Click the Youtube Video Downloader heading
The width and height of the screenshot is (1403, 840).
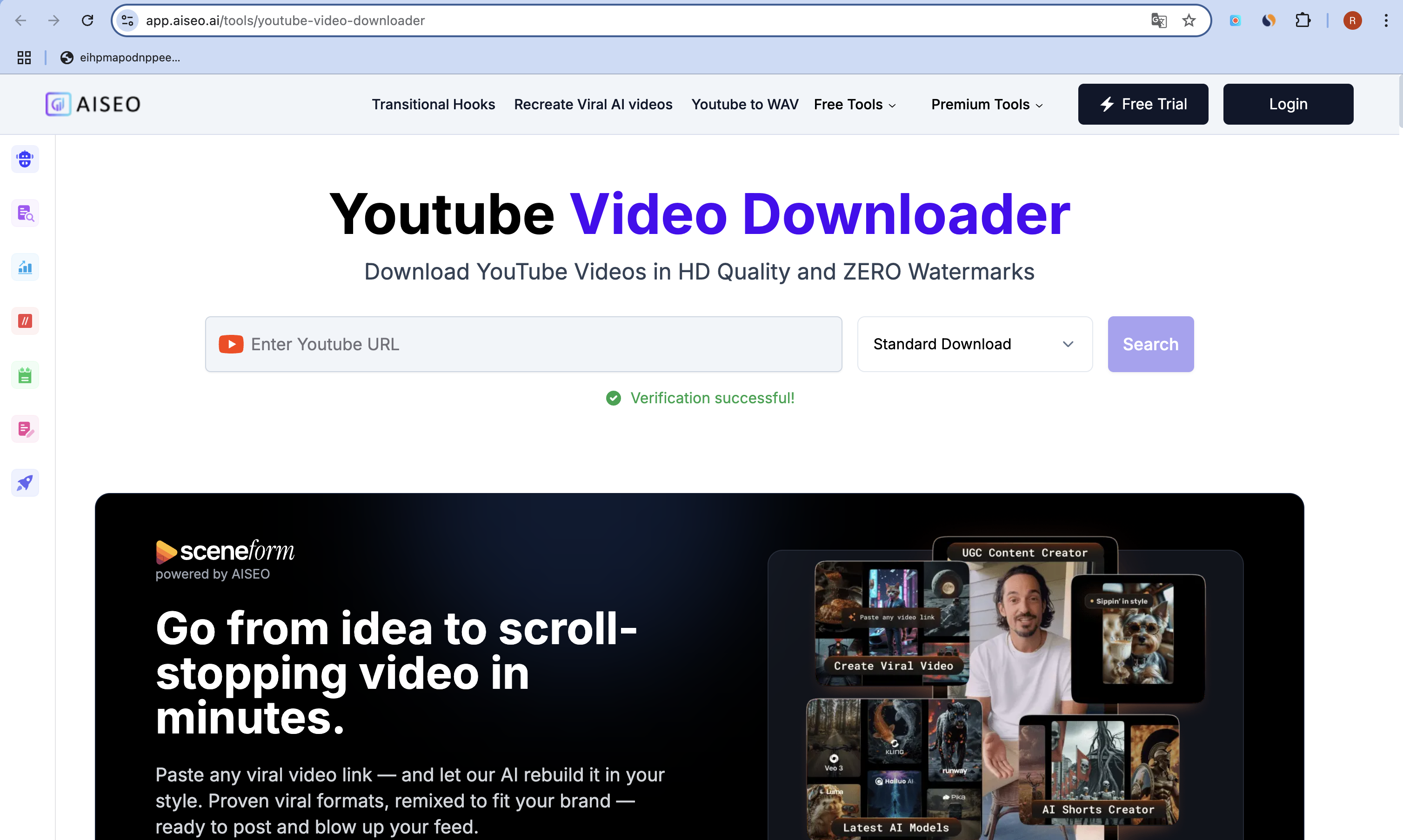pos(700,214)
